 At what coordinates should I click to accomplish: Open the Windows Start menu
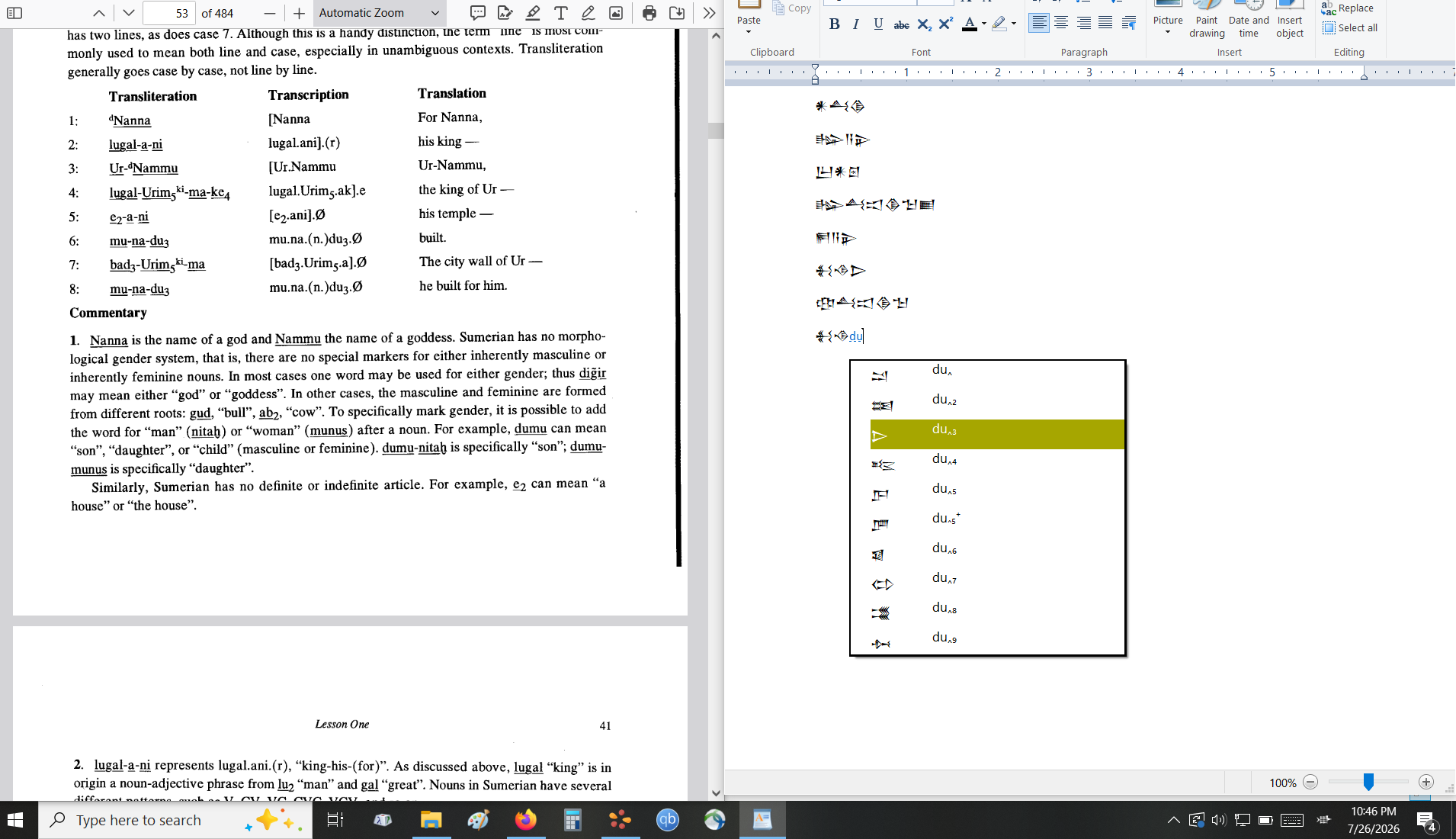(15, 820)
